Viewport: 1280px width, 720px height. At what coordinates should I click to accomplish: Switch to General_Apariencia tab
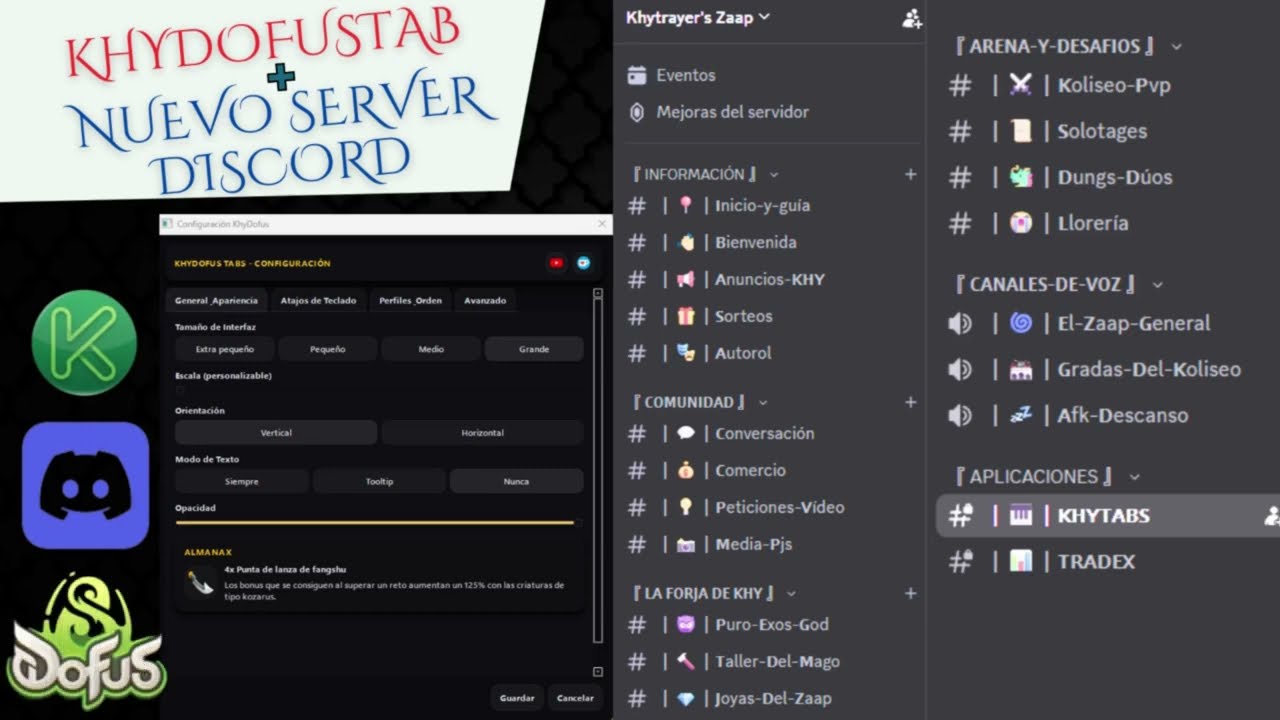click(216, 300)
